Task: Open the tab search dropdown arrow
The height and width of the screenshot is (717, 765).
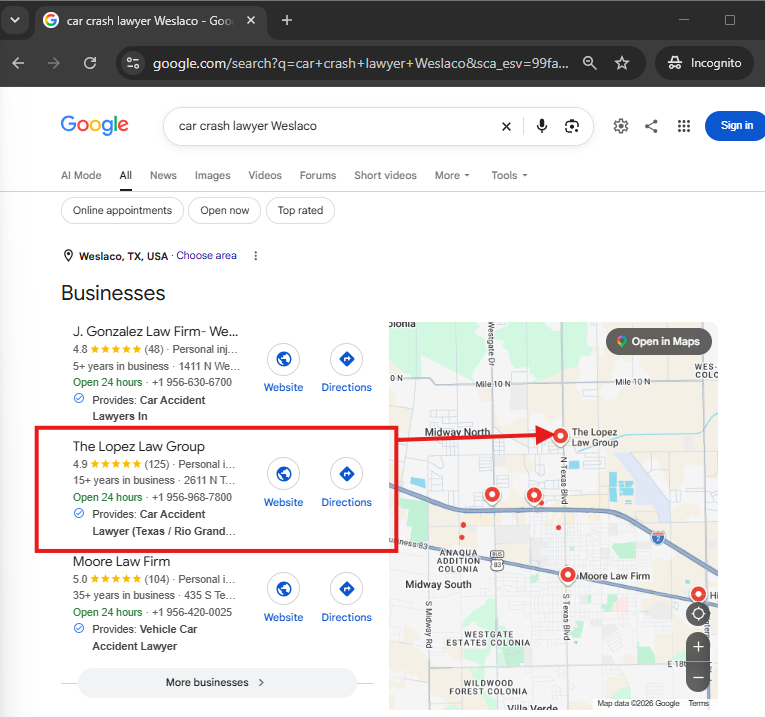Action: tap(15, 20)
